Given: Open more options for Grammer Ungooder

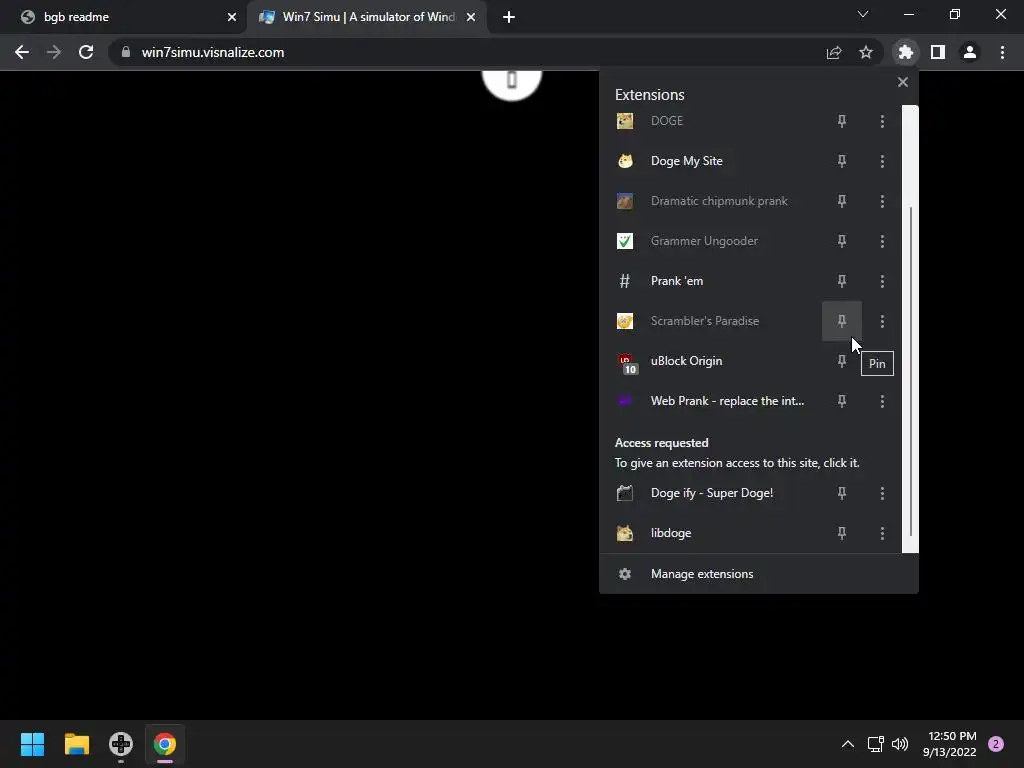Looking at the screenshot, I should tap(882, 241).
